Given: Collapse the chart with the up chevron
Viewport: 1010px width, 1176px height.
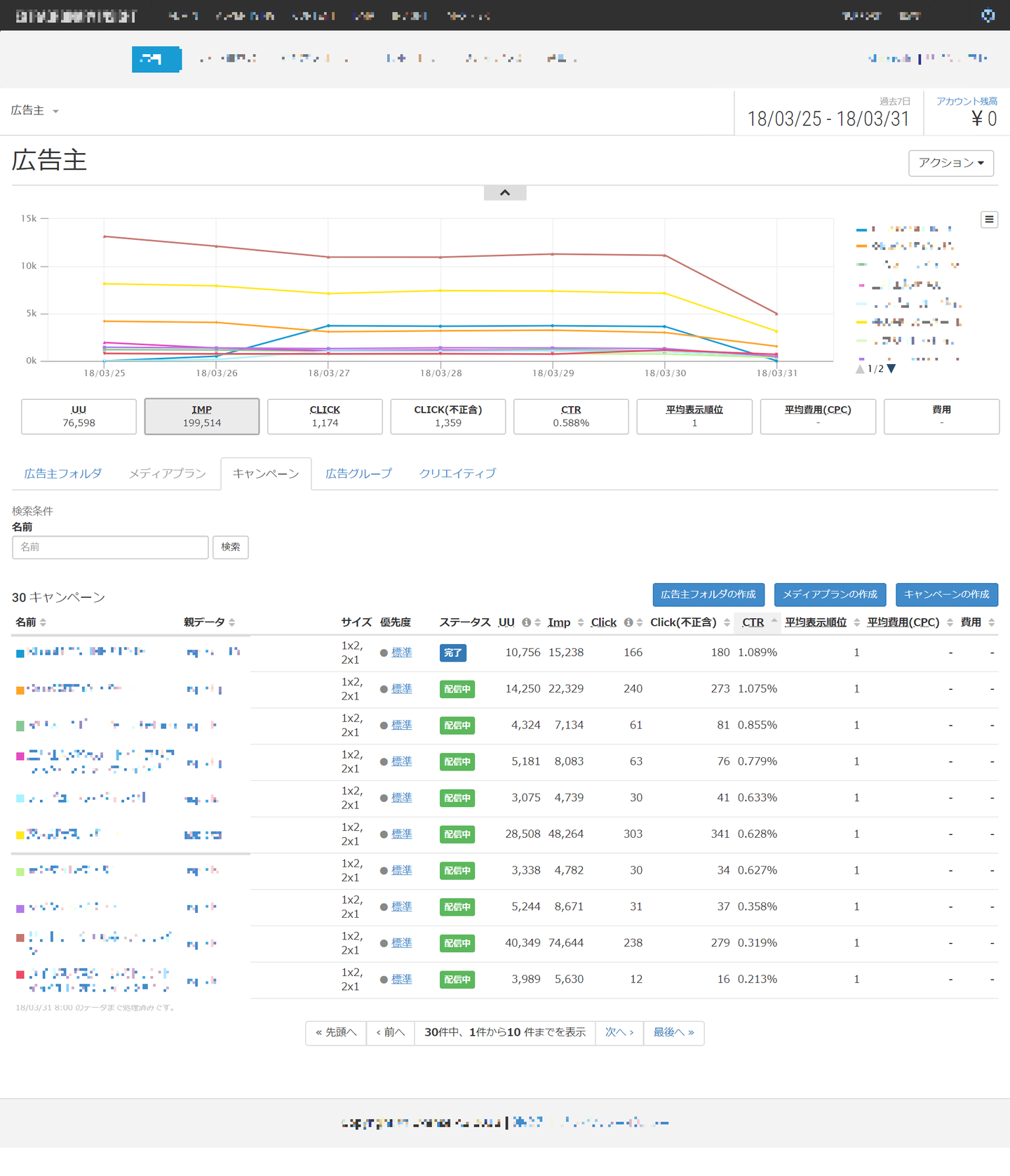Looking at the screenshot, I should coord(505,193).
